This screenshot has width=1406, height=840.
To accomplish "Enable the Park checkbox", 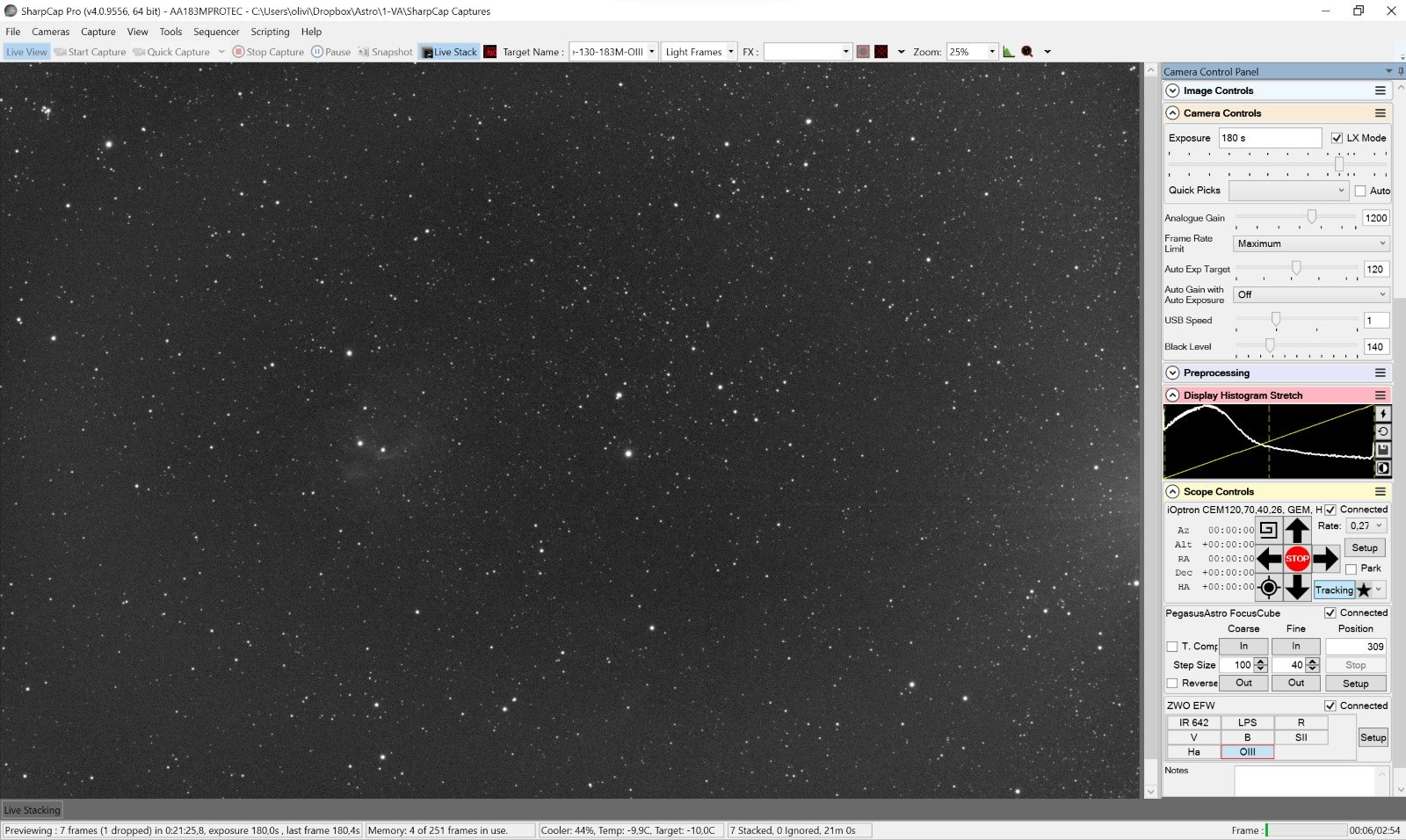I will coord(1352,568).
